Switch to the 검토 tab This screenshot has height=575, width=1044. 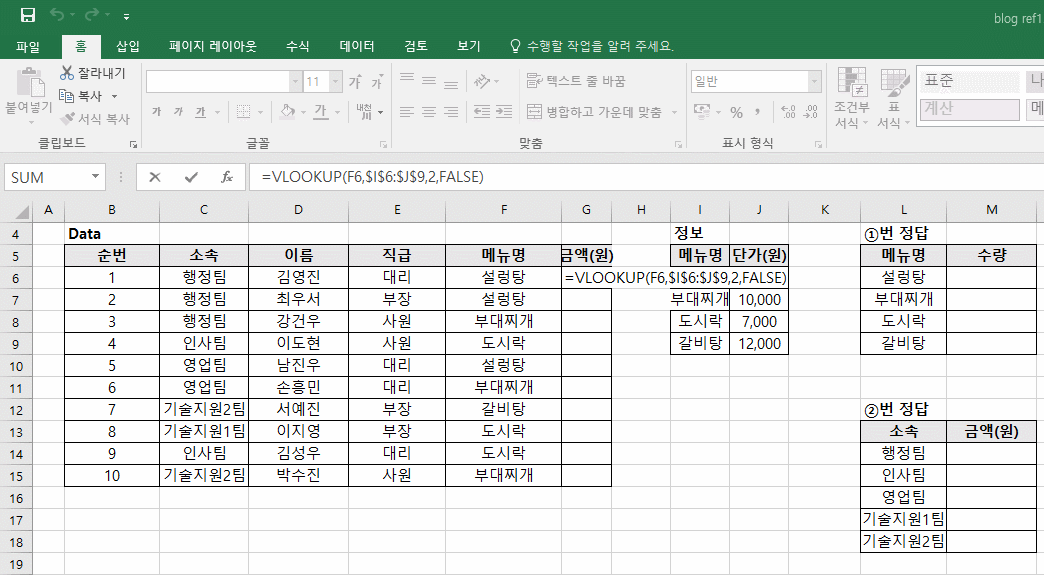coord(415,46)
